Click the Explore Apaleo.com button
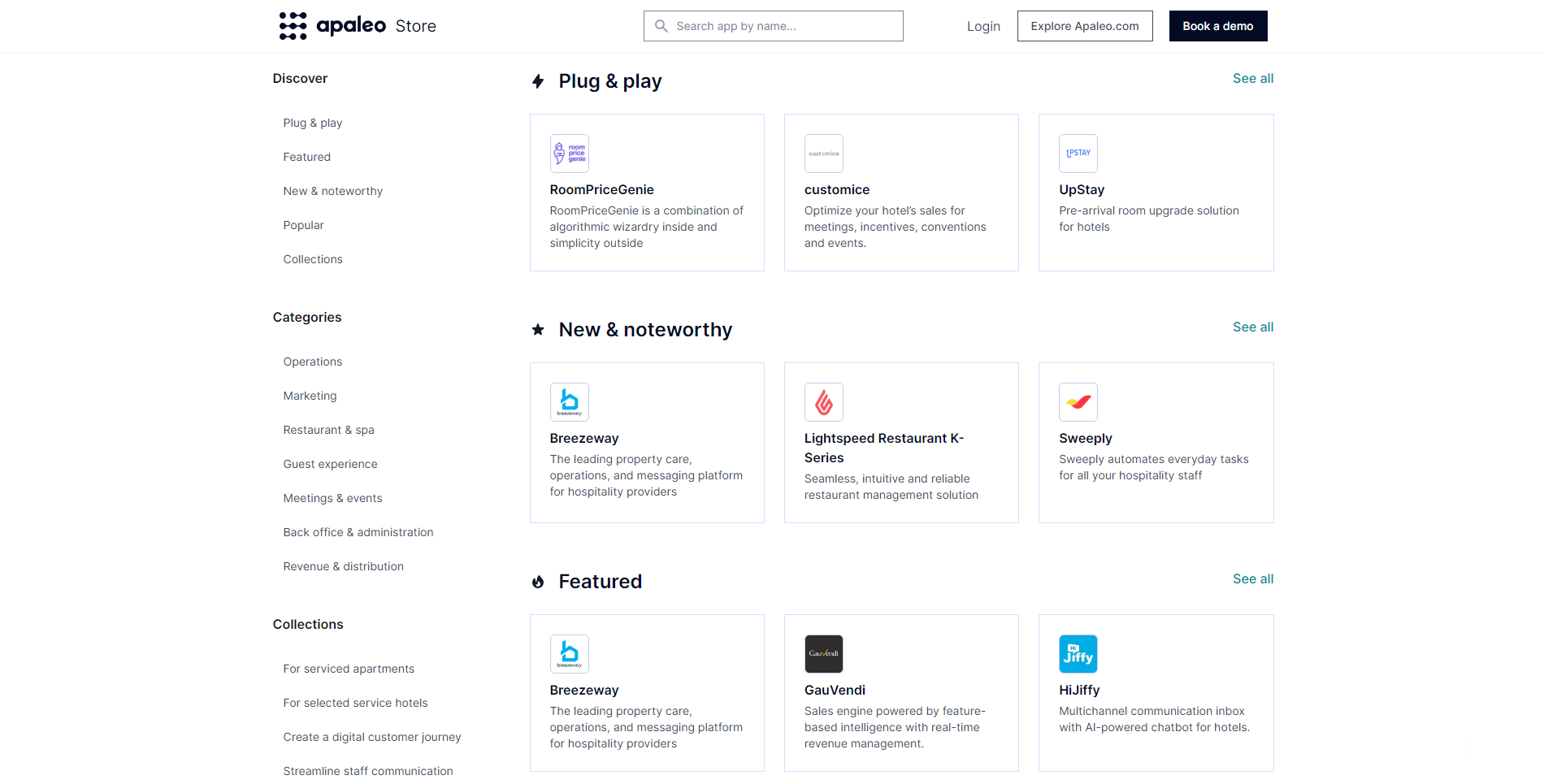Image resolution: width=1544 pixels, height=784 pixels. click(1084, 26)
